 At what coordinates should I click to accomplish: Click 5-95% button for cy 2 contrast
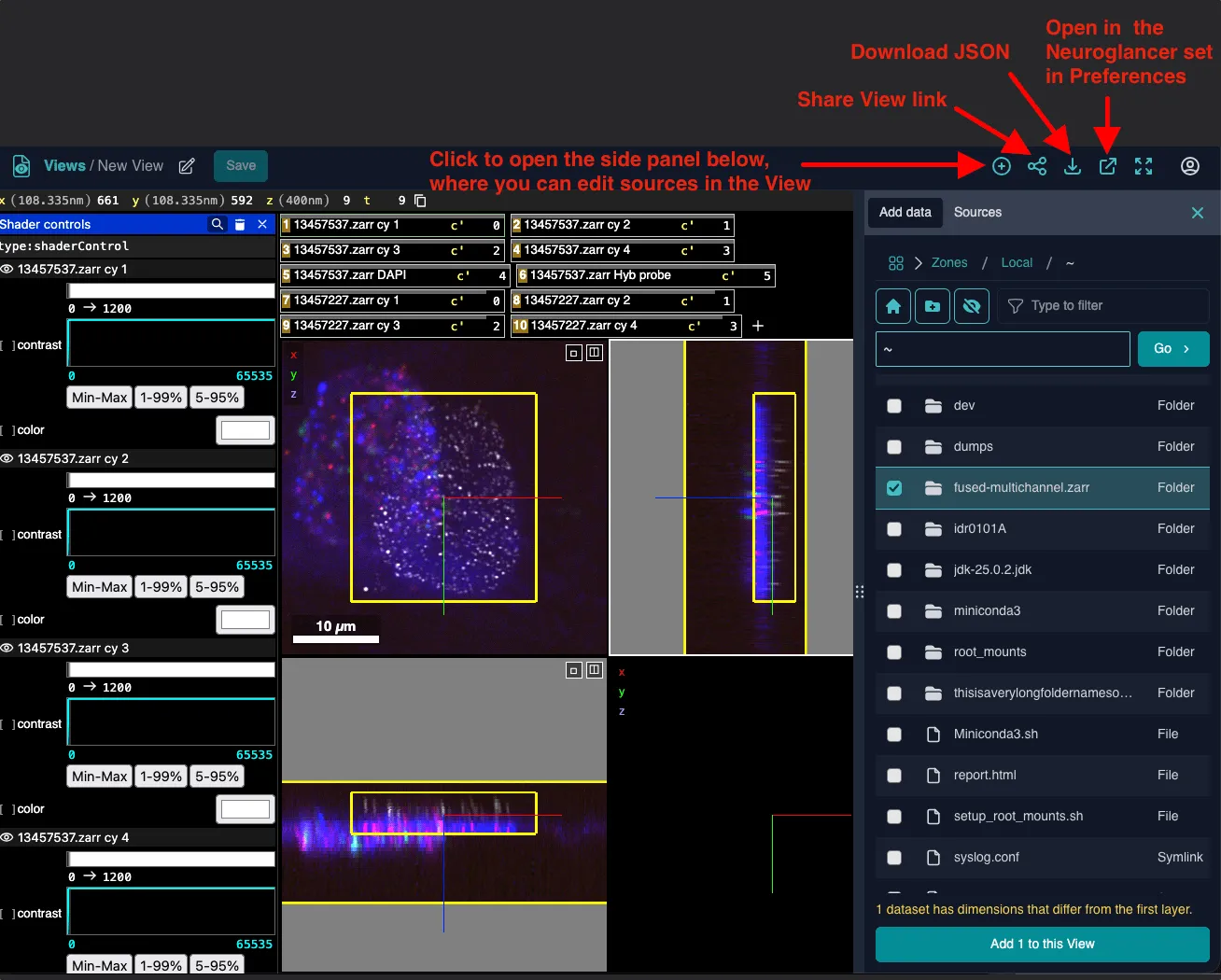tap(218, 587)
